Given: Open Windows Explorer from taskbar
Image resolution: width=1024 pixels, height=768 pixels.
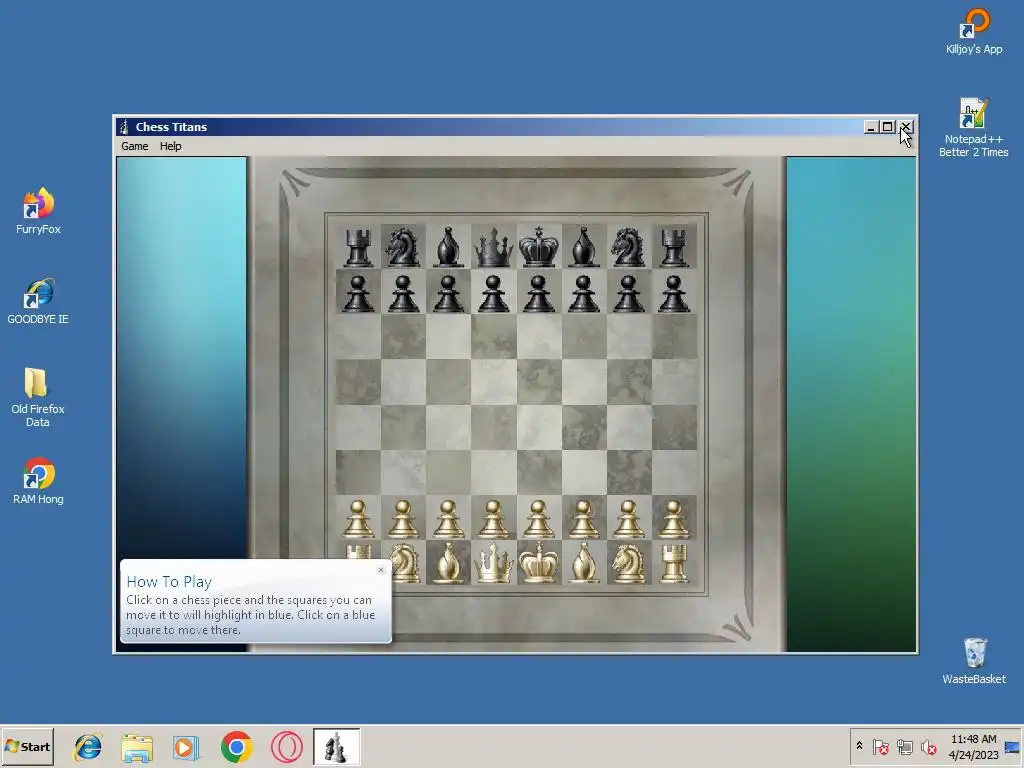Looking at the screenshot, I should coord(137,748).
